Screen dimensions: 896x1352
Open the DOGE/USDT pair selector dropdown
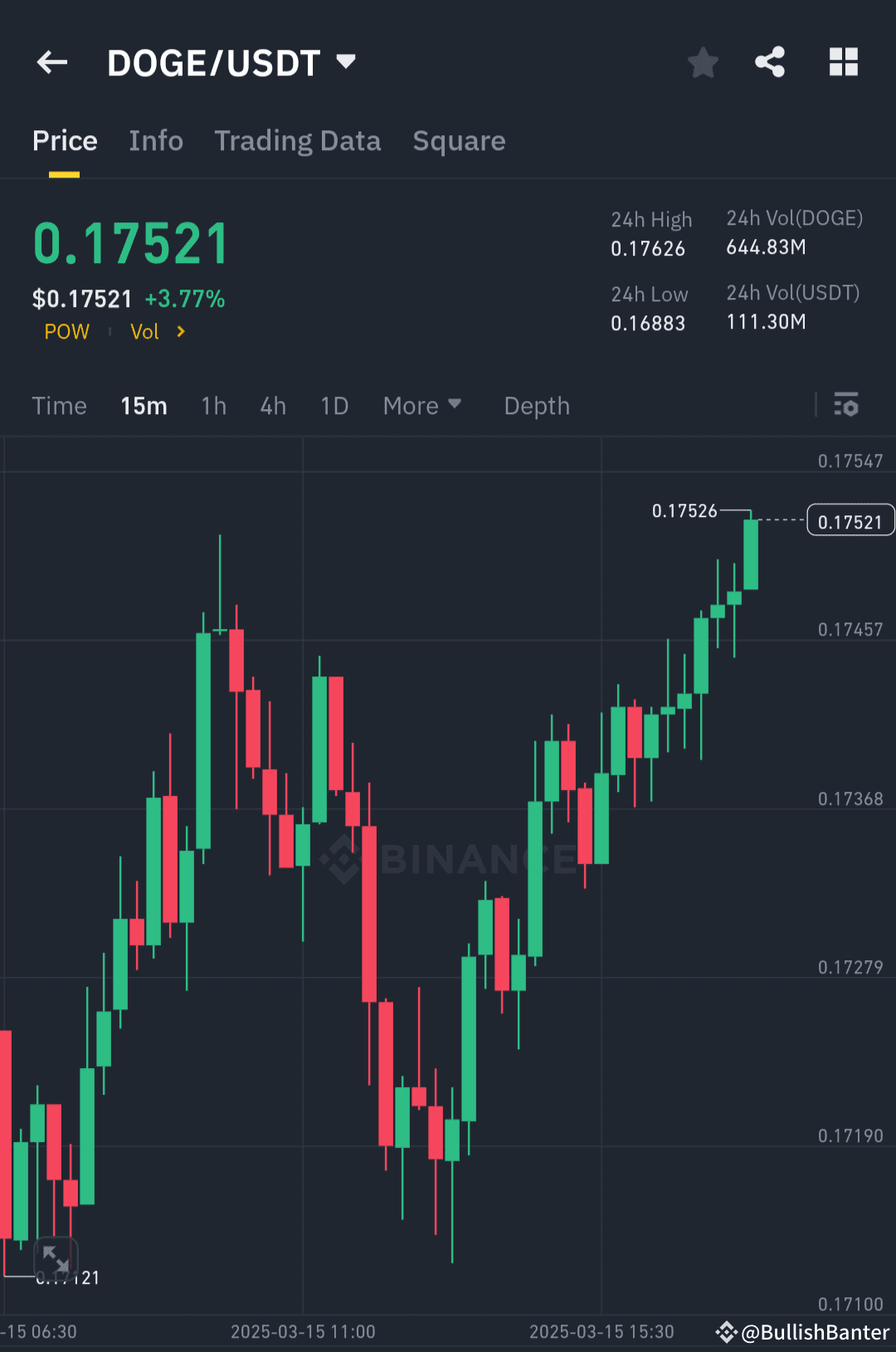[x=232, y=61]
